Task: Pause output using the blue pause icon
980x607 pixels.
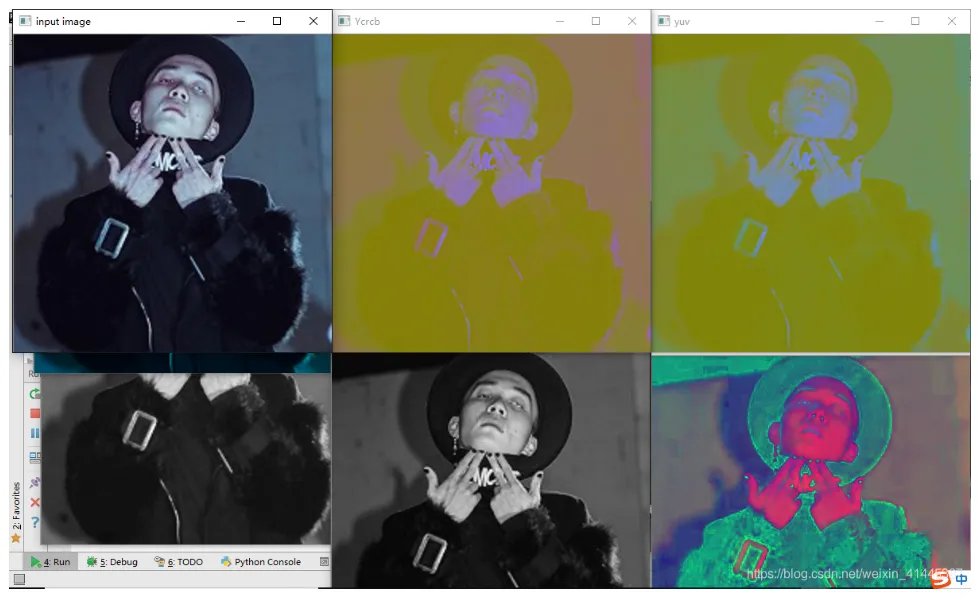Action: coord(35,433)
